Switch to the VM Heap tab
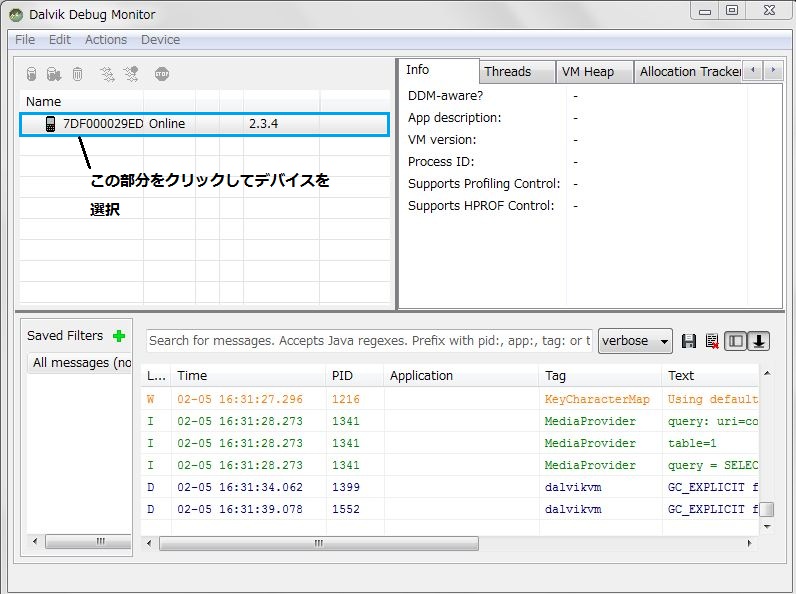Image resolution: width=796 pixels, height=594 pixels. 594,72
